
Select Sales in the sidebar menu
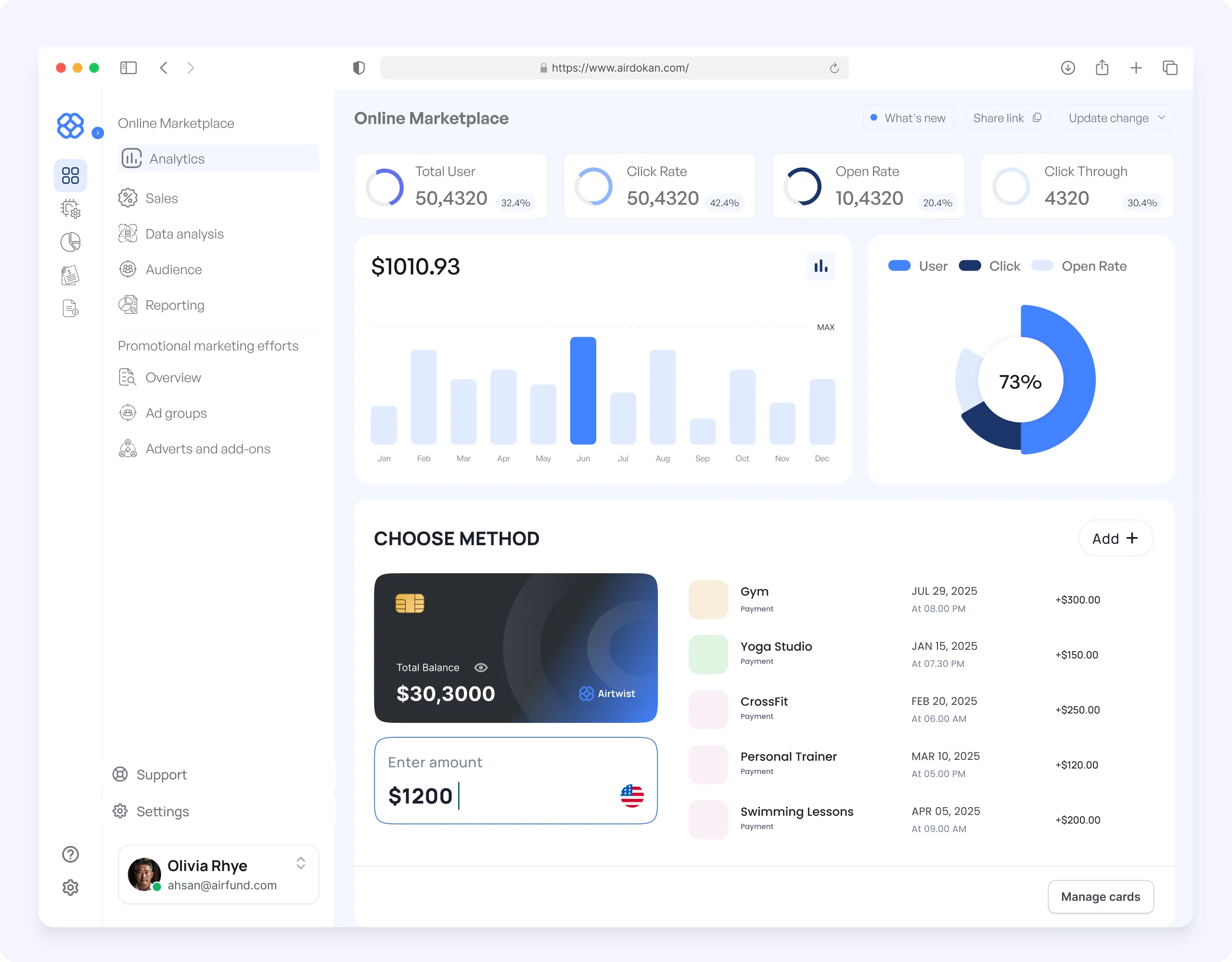pos(162,198)
